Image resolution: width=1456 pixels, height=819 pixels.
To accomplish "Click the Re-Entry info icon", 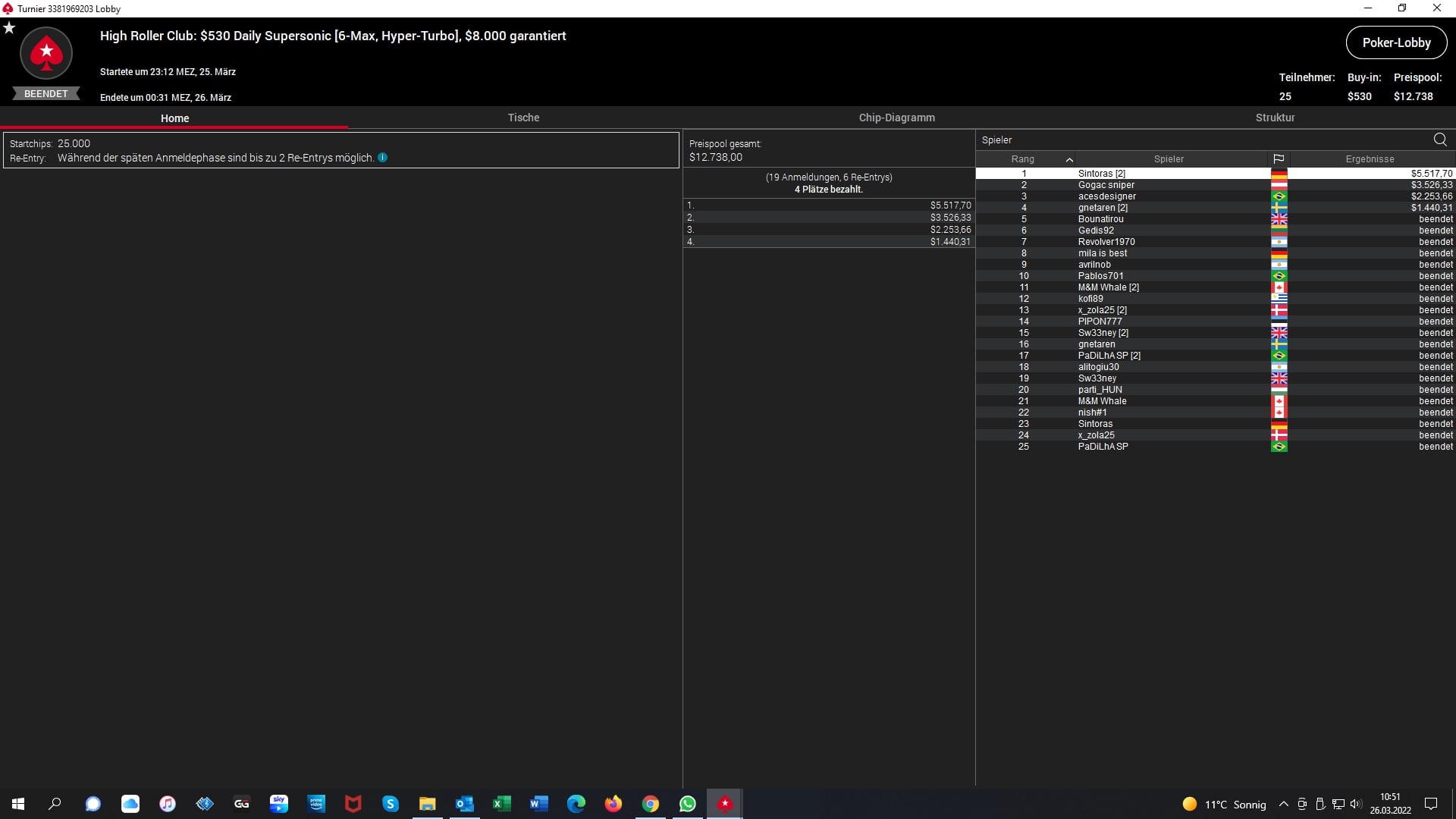I will pos(382,158).
